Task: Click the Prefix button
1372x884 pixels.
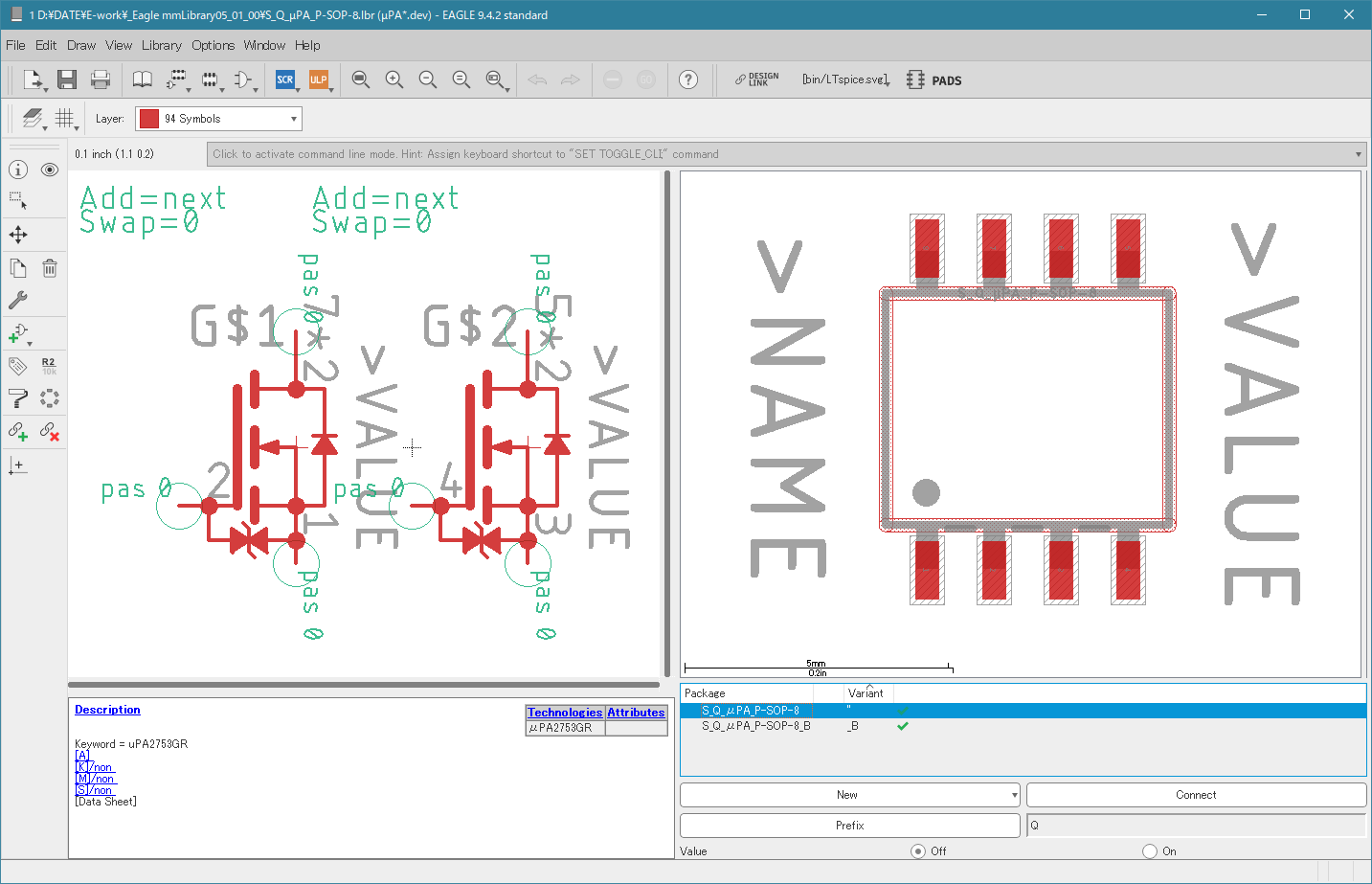Action: [849, 826]
